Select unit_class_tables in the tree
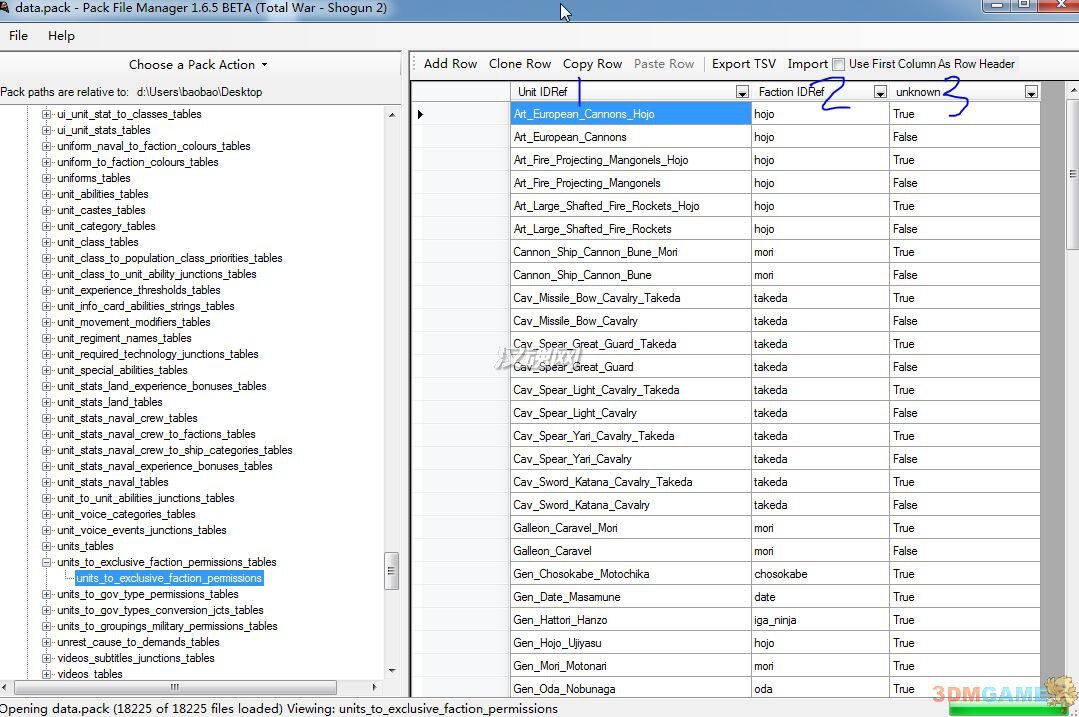 (98, 242)
